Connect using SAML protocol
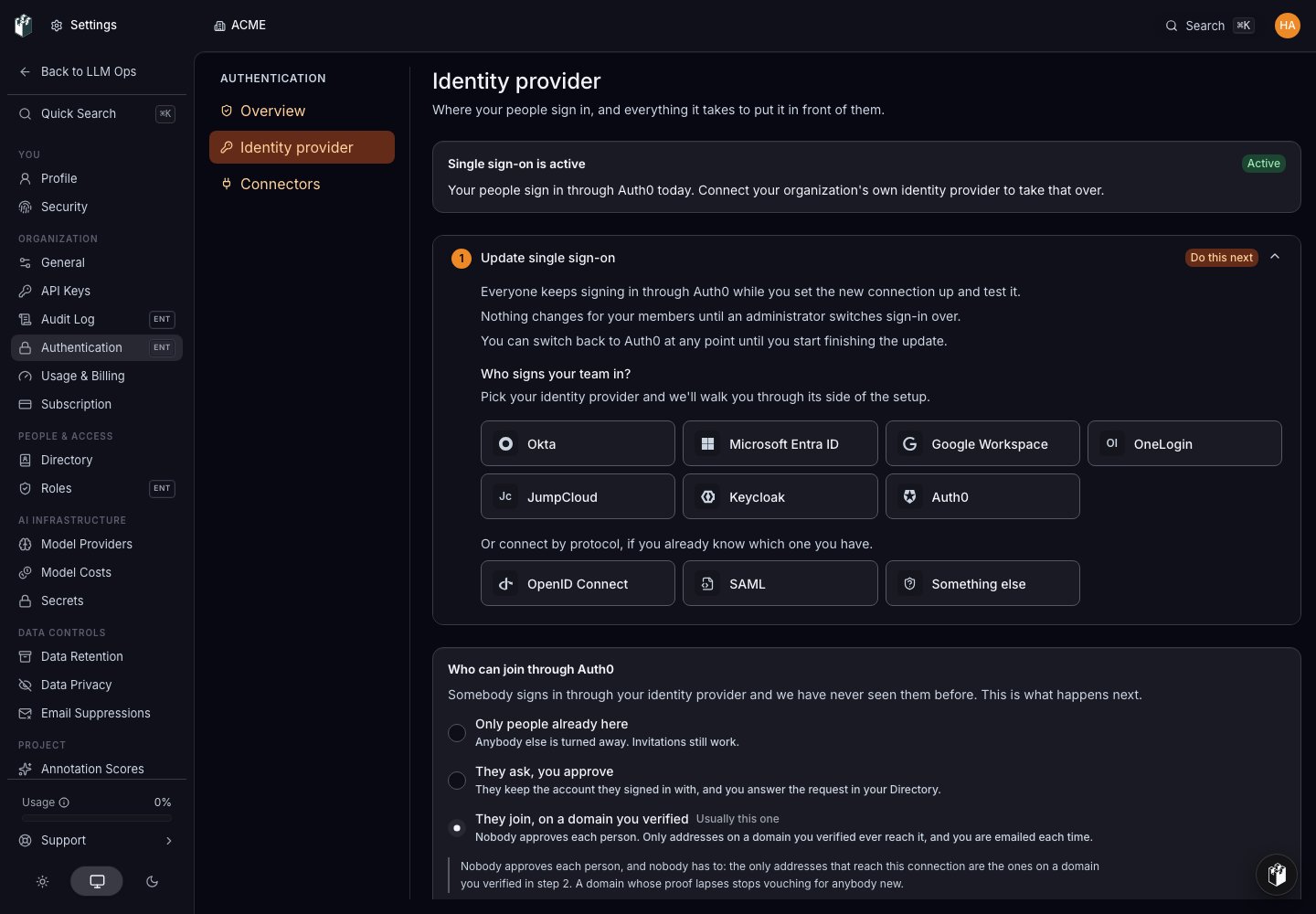The height and width of the screenshot is (914, 1316). (x=780, y=583)
